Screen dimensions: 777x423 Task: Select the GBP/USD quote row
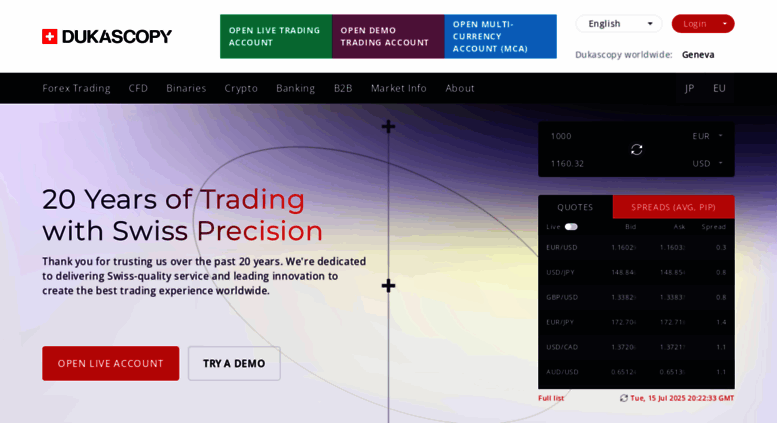click(x=636, y=297)
